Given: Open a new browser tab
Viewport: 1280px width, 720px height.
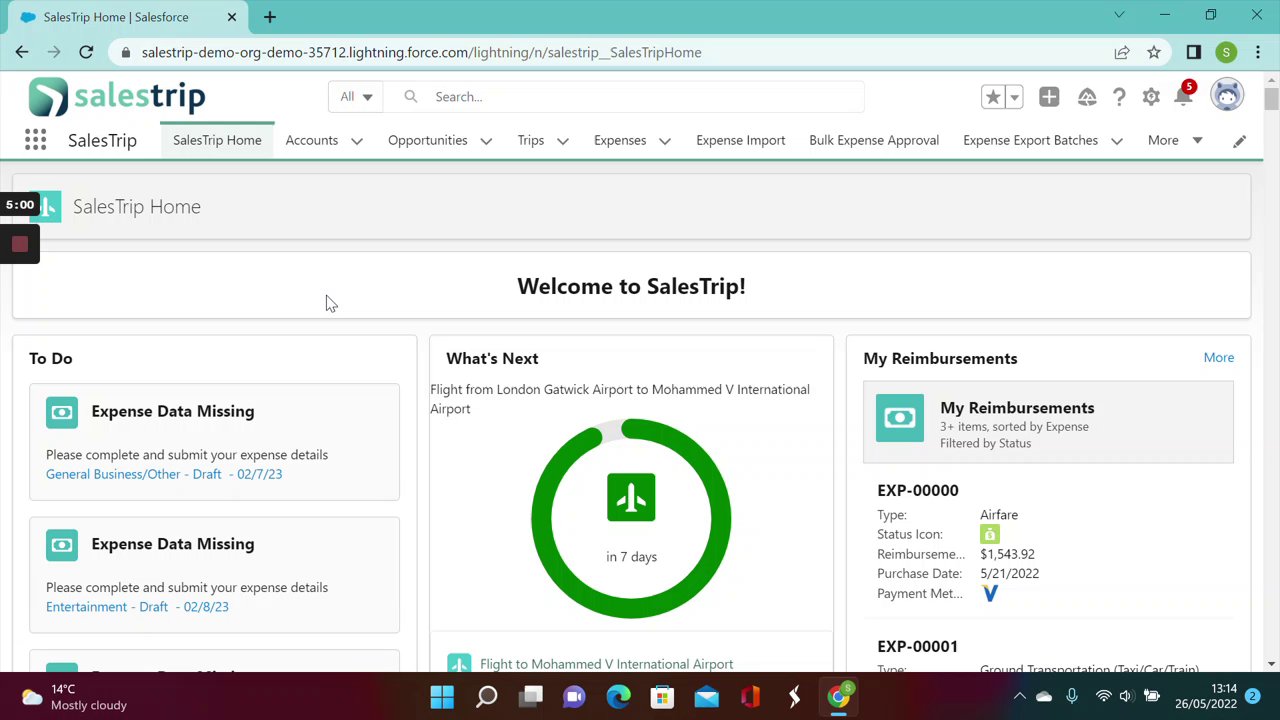Looking at the screenshot, I should tap(270, 17).
